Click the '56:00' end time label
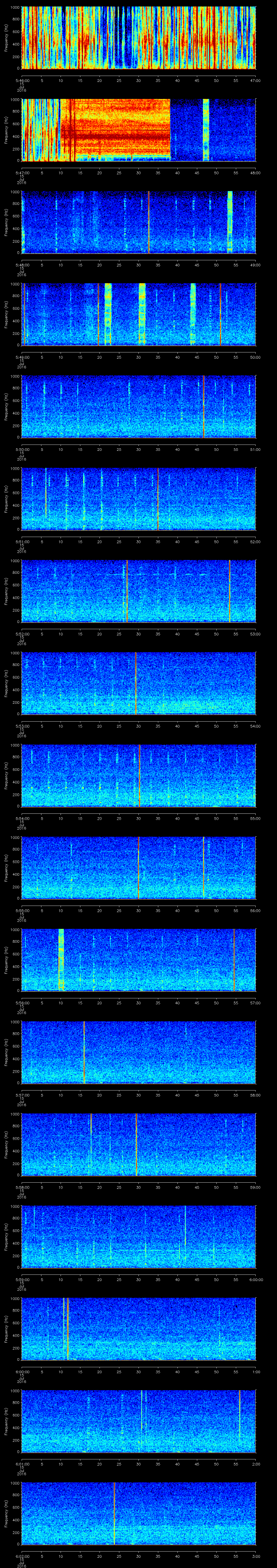The width and height of the screenshot is (277, 1568). point(255,910)
